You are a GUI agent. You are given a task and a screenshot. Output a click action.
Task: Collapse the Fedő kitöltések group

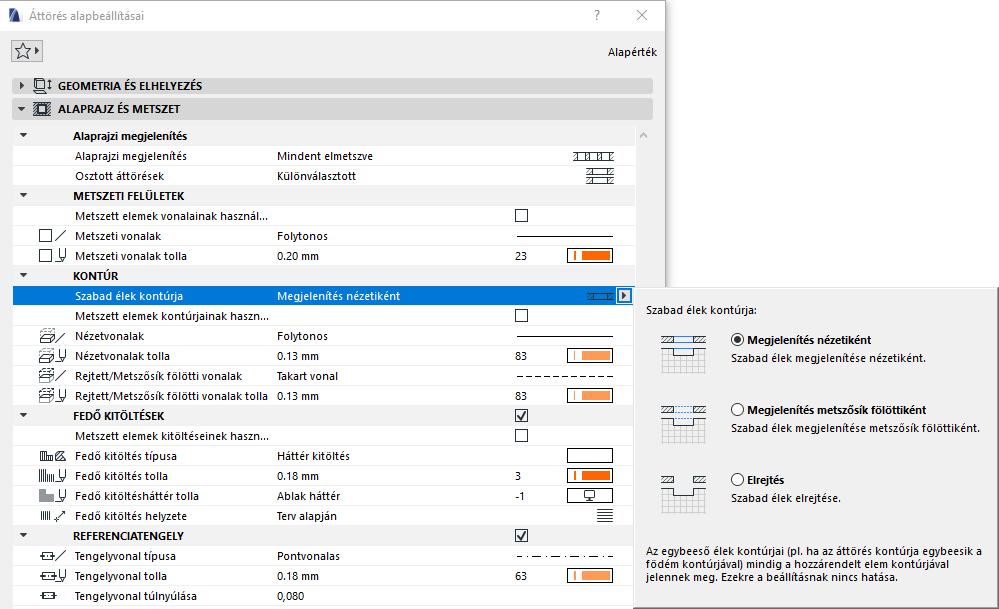click(24, 415)
